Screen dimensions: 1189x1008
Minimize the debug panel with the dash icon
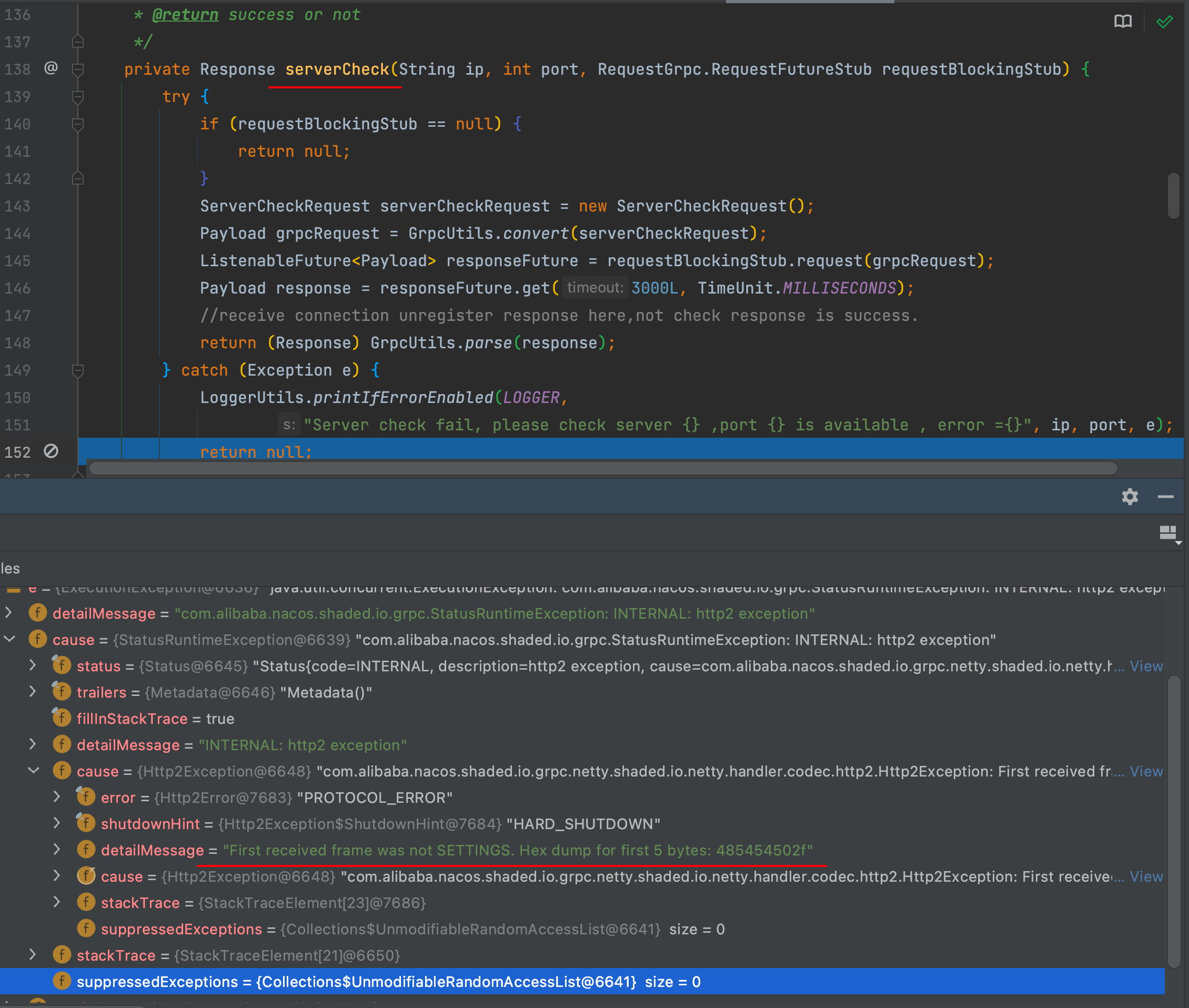click(x=1165, y=497)
